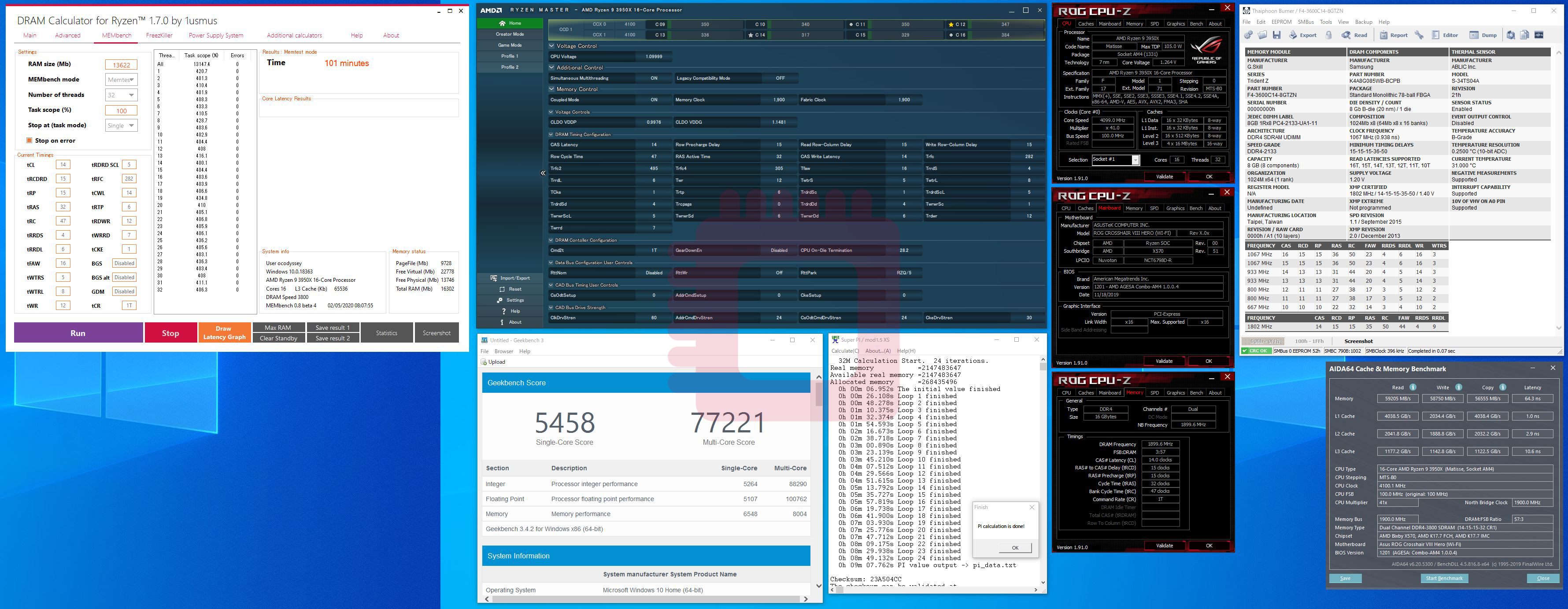The image size is (1568, 609).
Task: Click Ryzen Master Home icon
Action: 502,23
